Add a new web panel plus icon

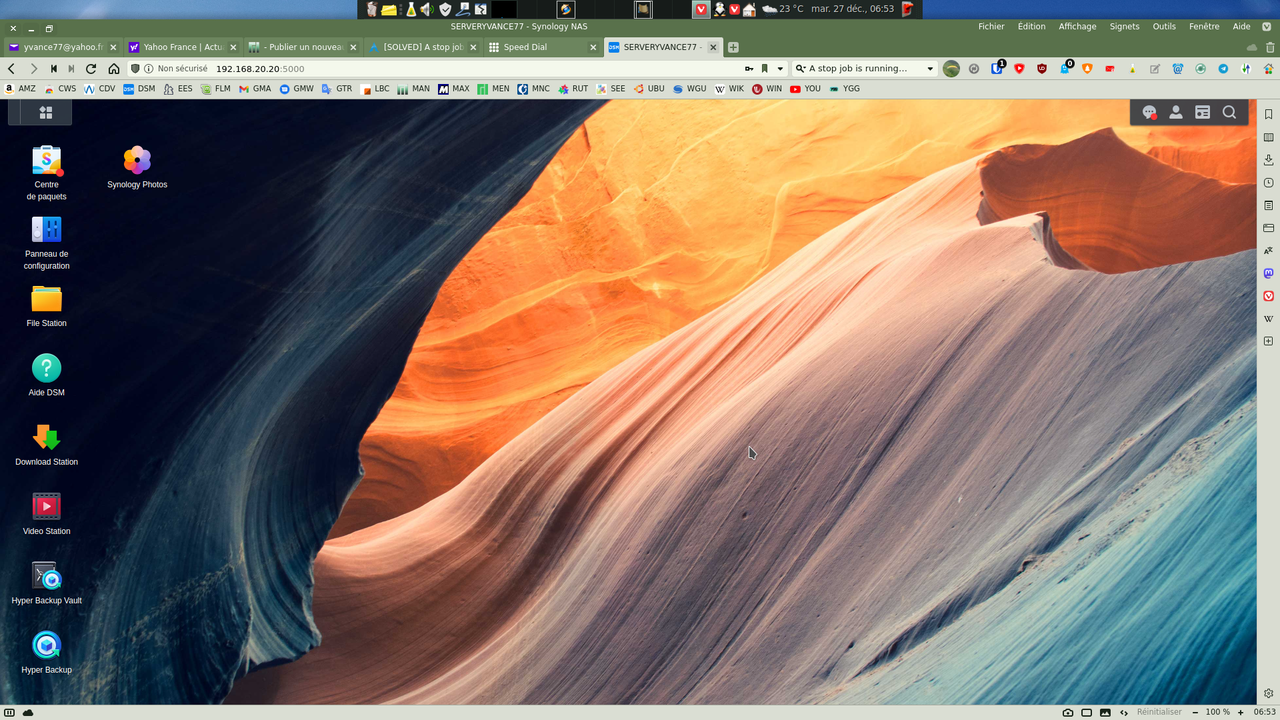click(x=1268, y=341)
